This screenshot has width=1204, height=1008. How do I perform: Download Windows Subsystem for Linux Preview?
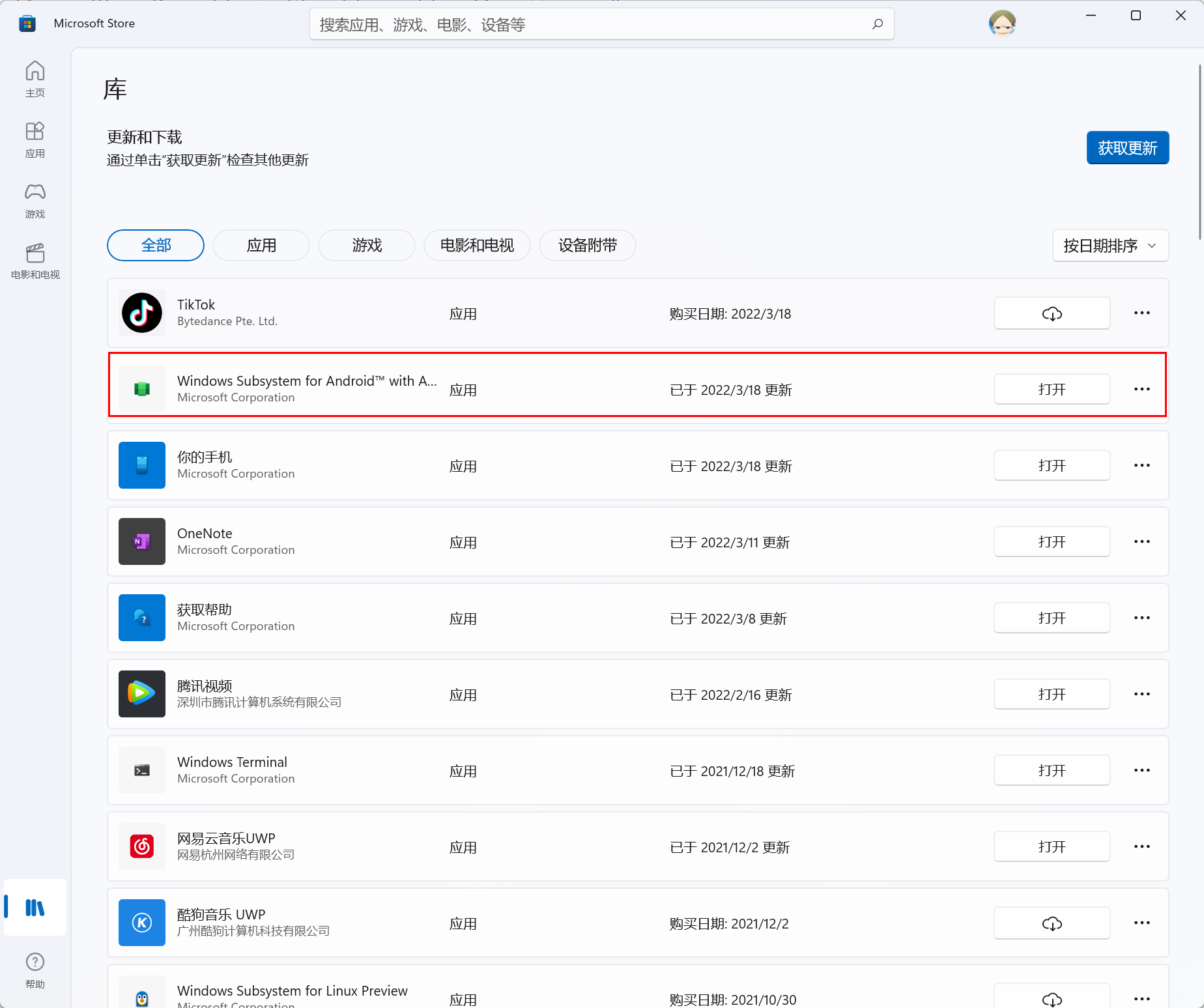pyautogui.click(x=1052, y=997)
